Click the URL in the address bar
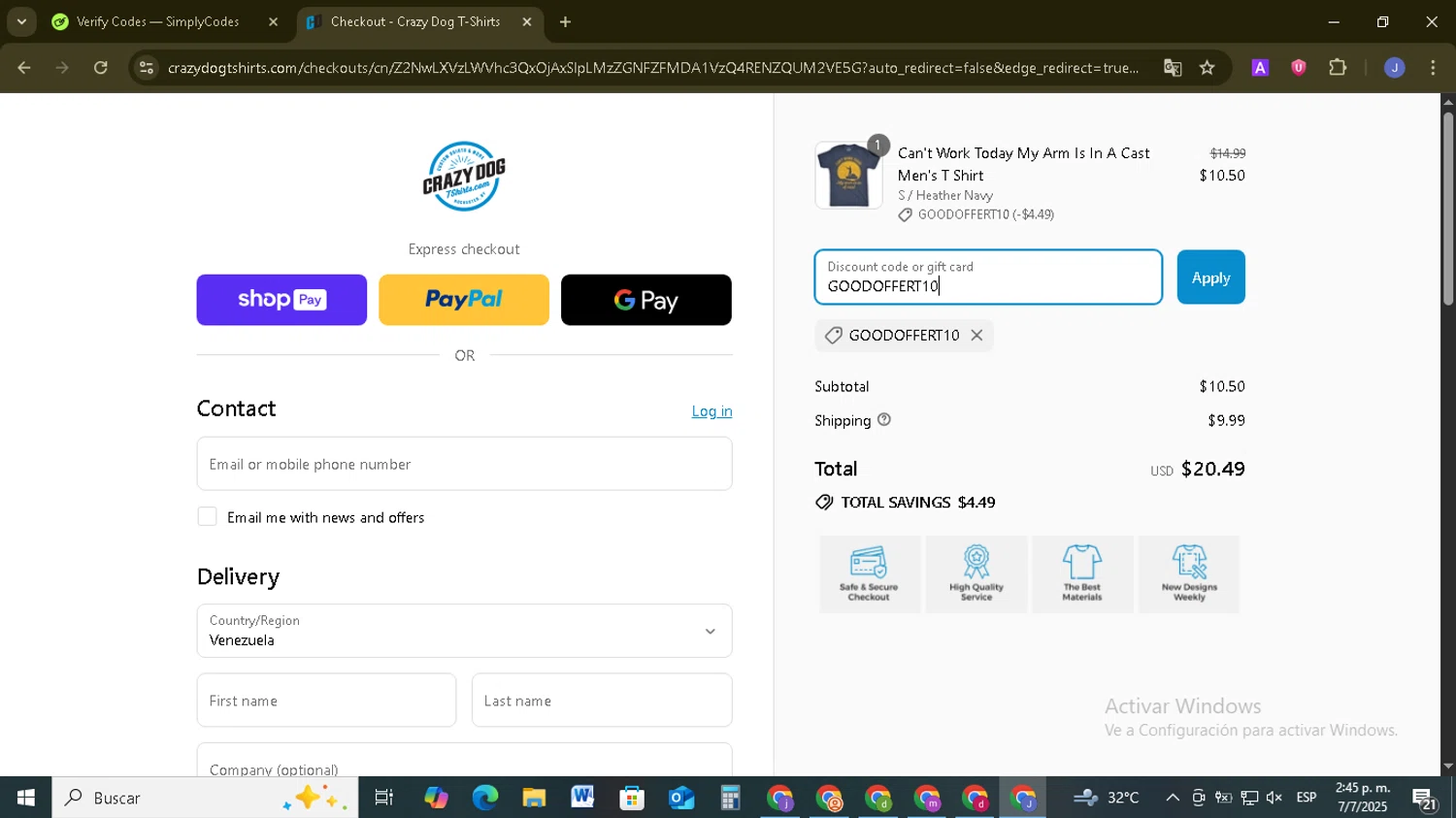 652,68
